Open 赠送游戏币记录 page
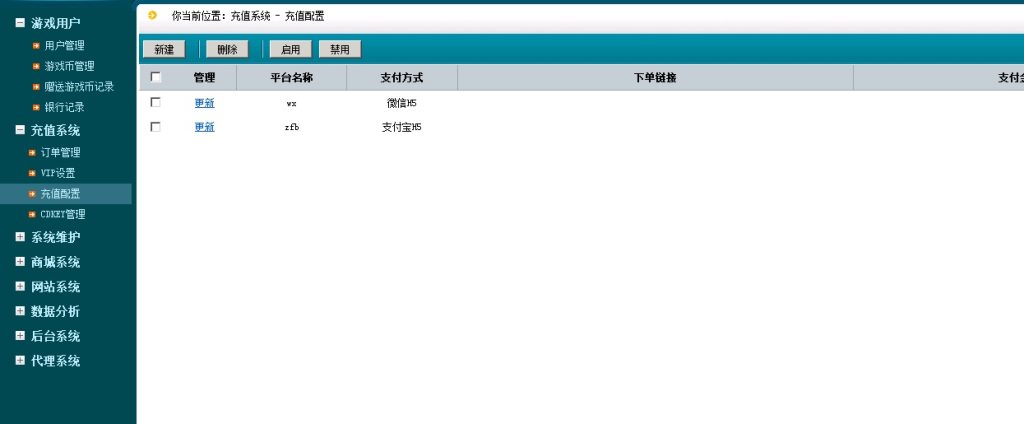 pyautogui.click(x=79, y=86)
